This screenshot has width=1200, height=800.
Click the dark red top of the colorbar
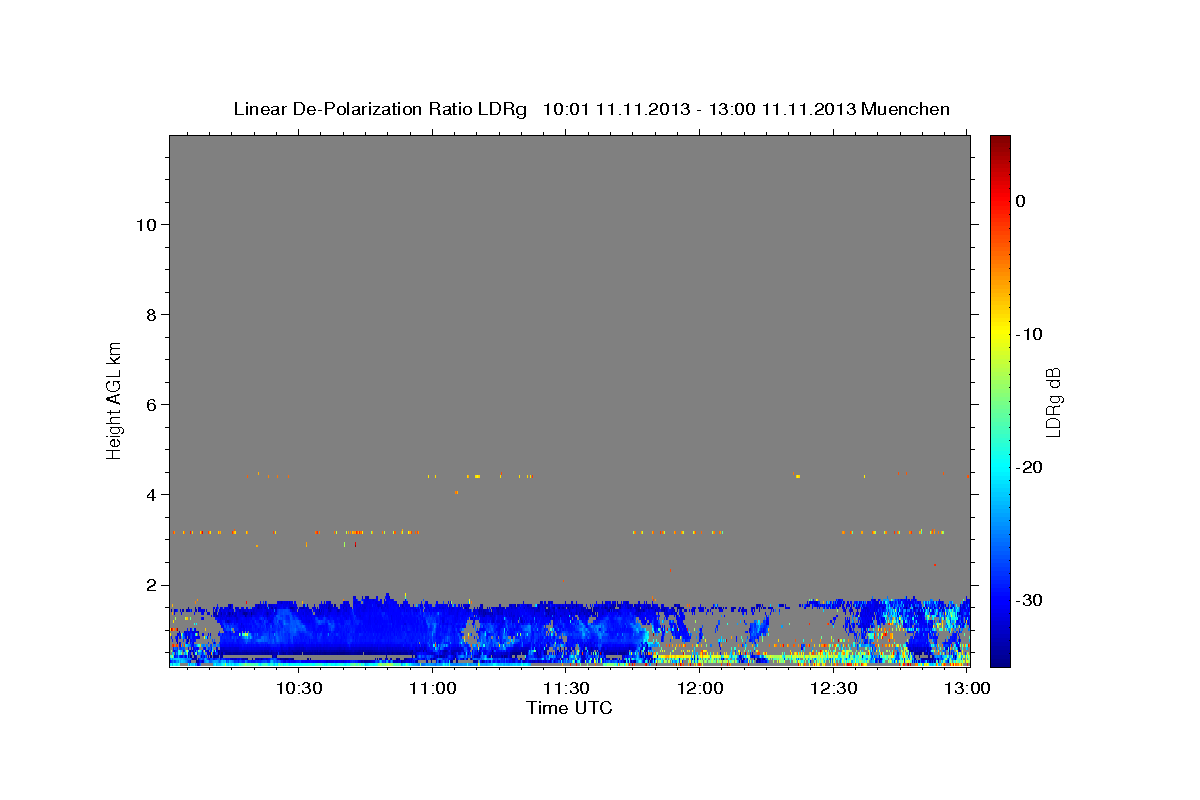click(1000, 143)
